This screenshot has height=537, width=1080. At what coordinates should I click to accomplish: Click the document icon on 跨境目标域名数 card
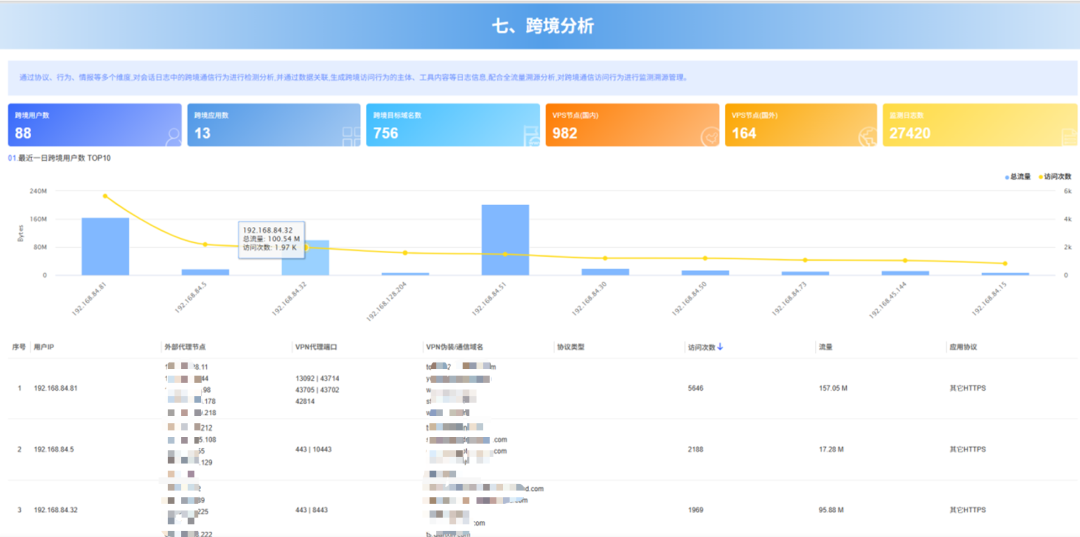coord(530,136)
